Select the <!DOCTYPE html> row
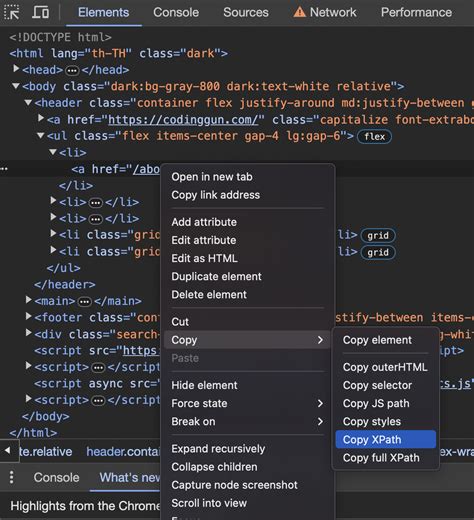474x520 pixels. coord(61,37)
